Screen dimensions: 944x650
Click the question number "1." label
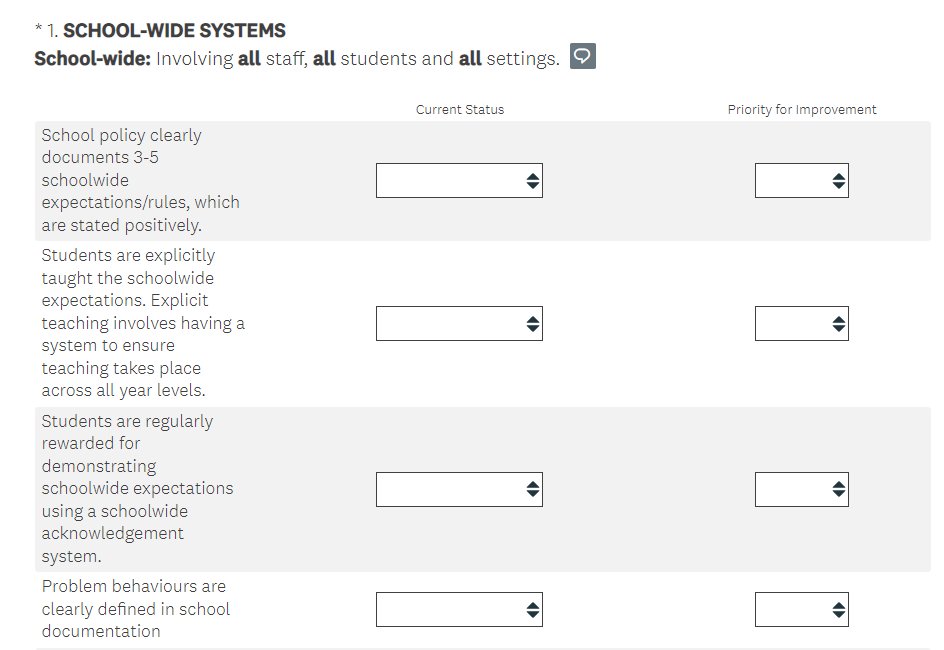click(54, 31)
